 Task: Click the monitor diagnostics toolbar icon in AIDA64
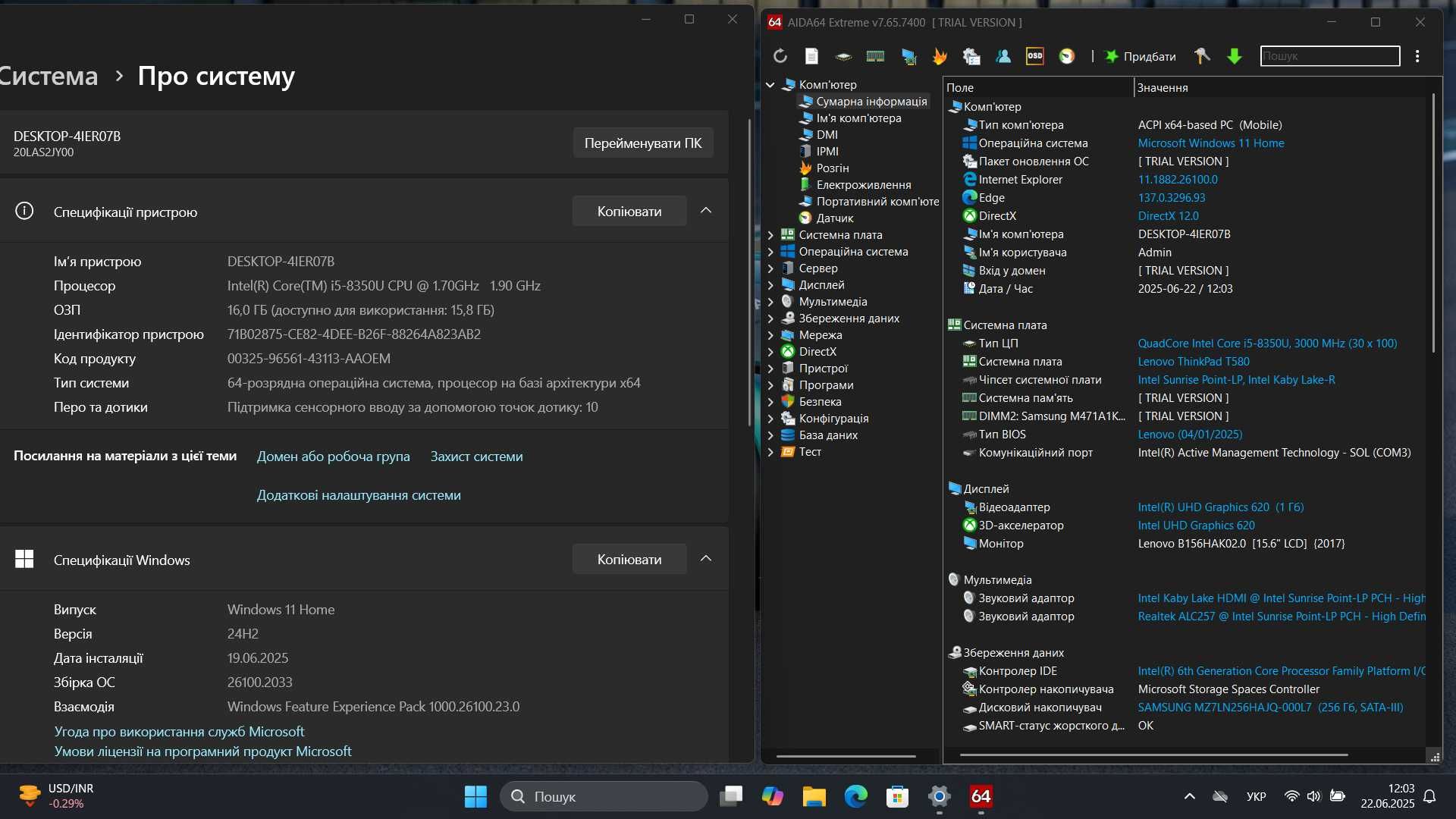coord(908,56)
